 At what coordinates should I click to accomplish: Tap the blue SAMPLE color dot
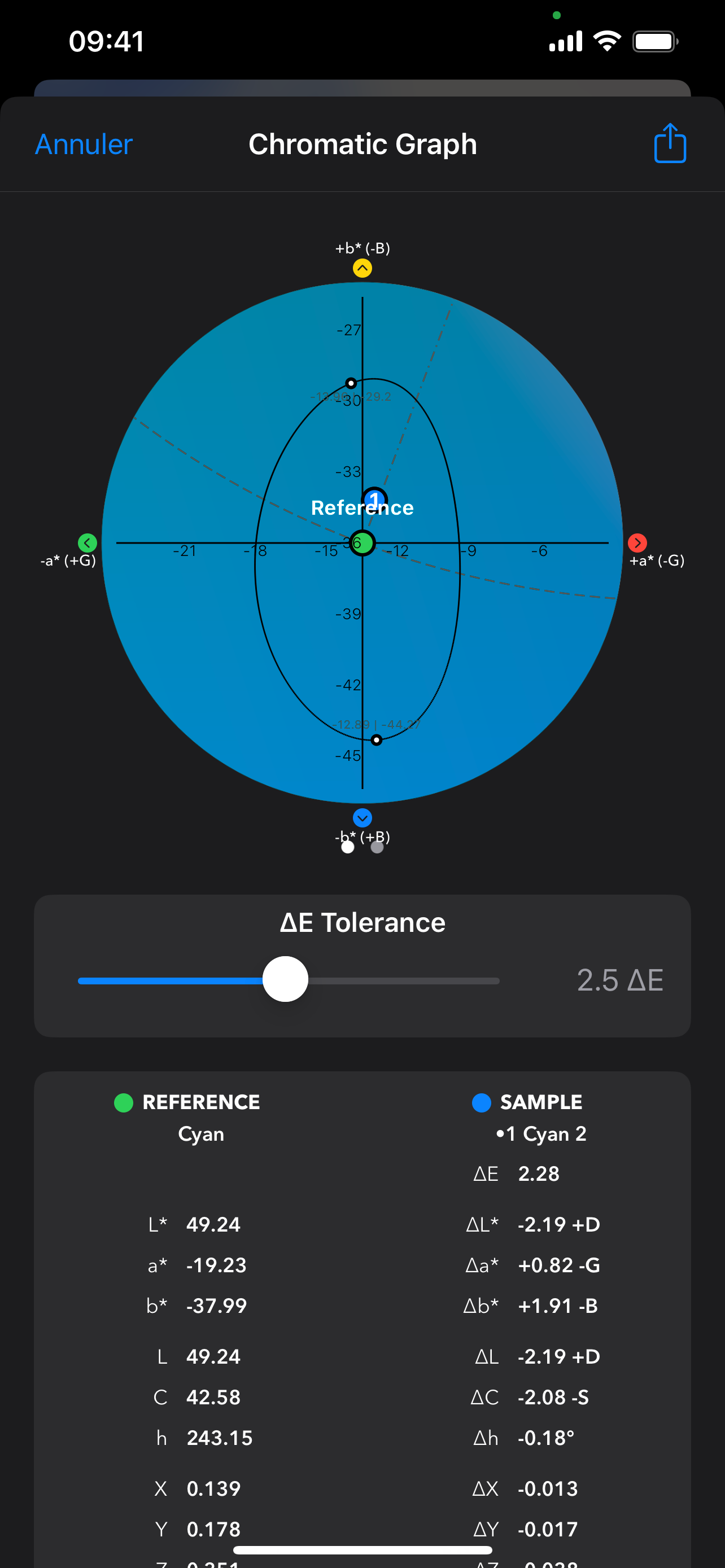tap(482, 1102)
